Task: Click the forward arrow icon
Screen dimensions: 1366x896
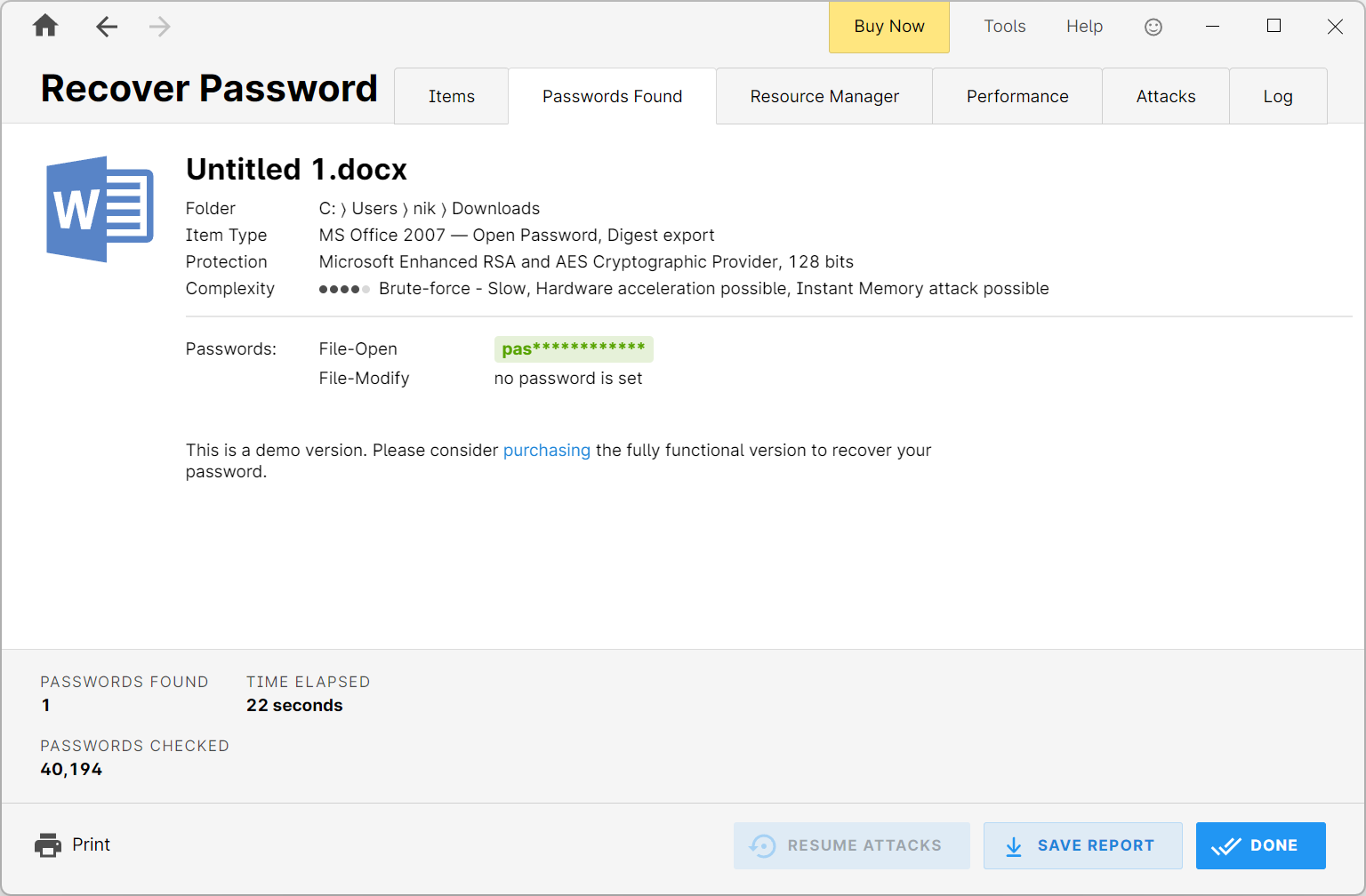Action: 160,27
